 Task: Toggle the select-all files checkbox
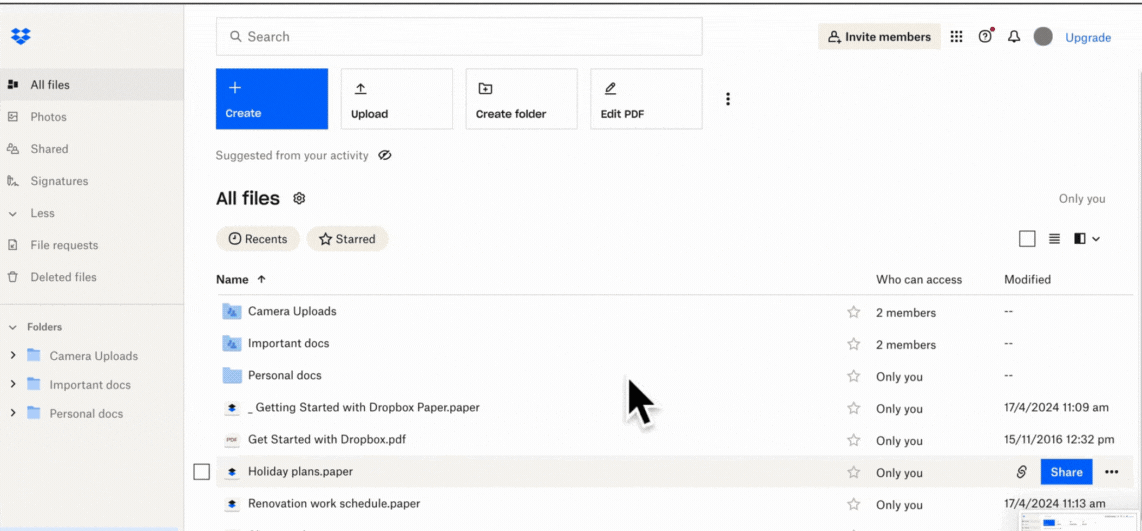point(1027,239)
